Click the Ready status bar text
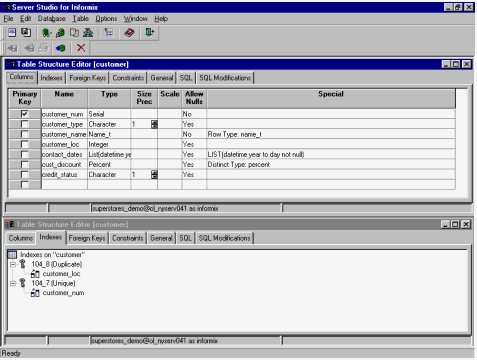The image size is (477, 360). 11,353
